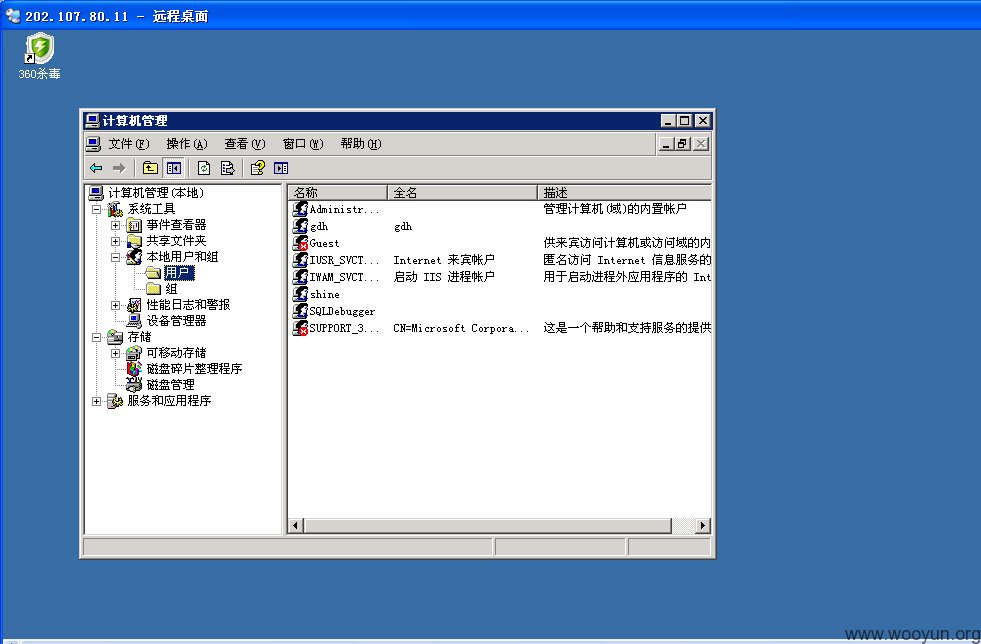Click the Export list toolbar icon

tap(228, 168)
